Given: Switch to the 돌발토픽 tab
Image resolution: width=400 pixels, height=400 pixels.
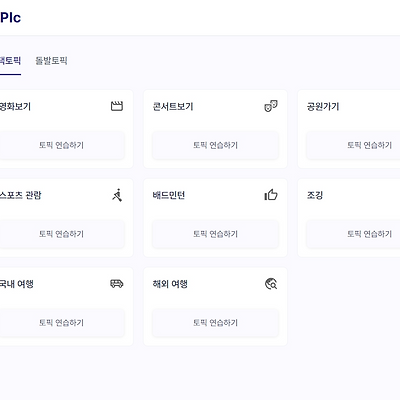Looking at the screenshot, I should [51, 61].
